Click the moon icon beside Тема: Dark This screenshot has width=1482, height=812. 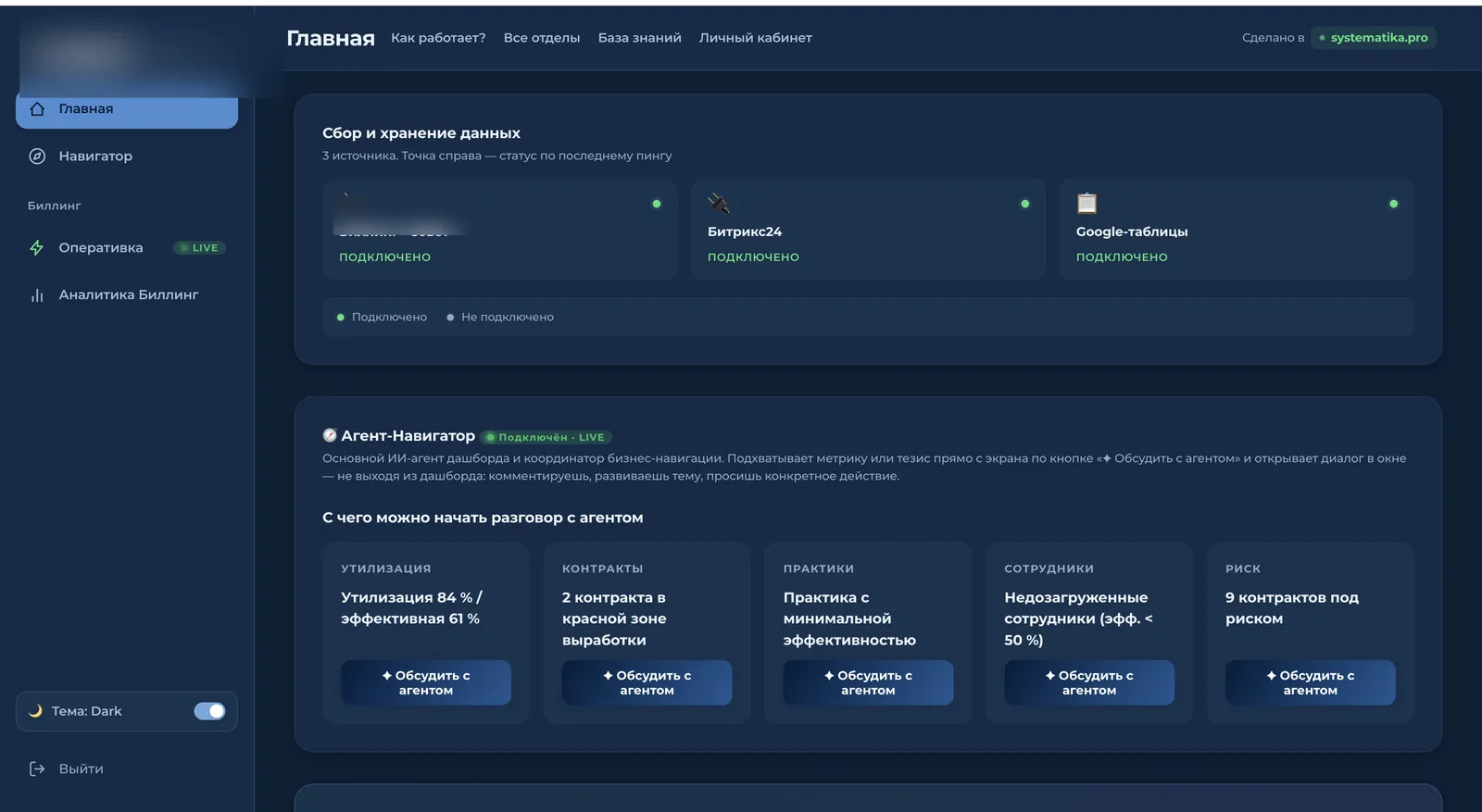pos(35,711)
